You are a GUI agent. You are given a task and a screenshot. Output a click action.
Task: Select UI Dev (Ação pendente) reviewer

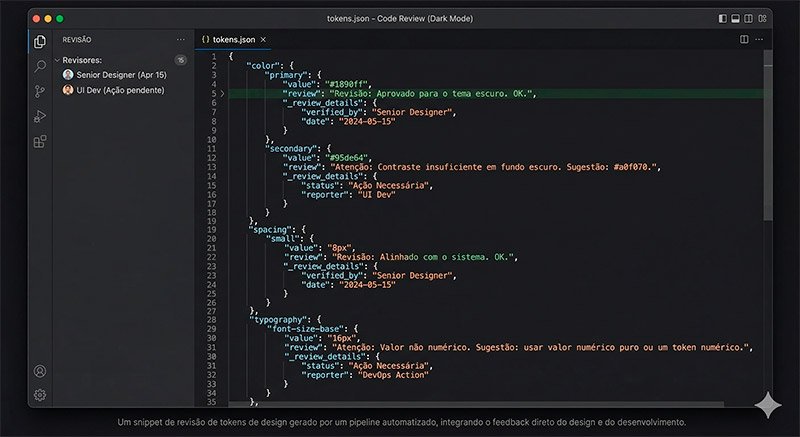click(120, 90)
